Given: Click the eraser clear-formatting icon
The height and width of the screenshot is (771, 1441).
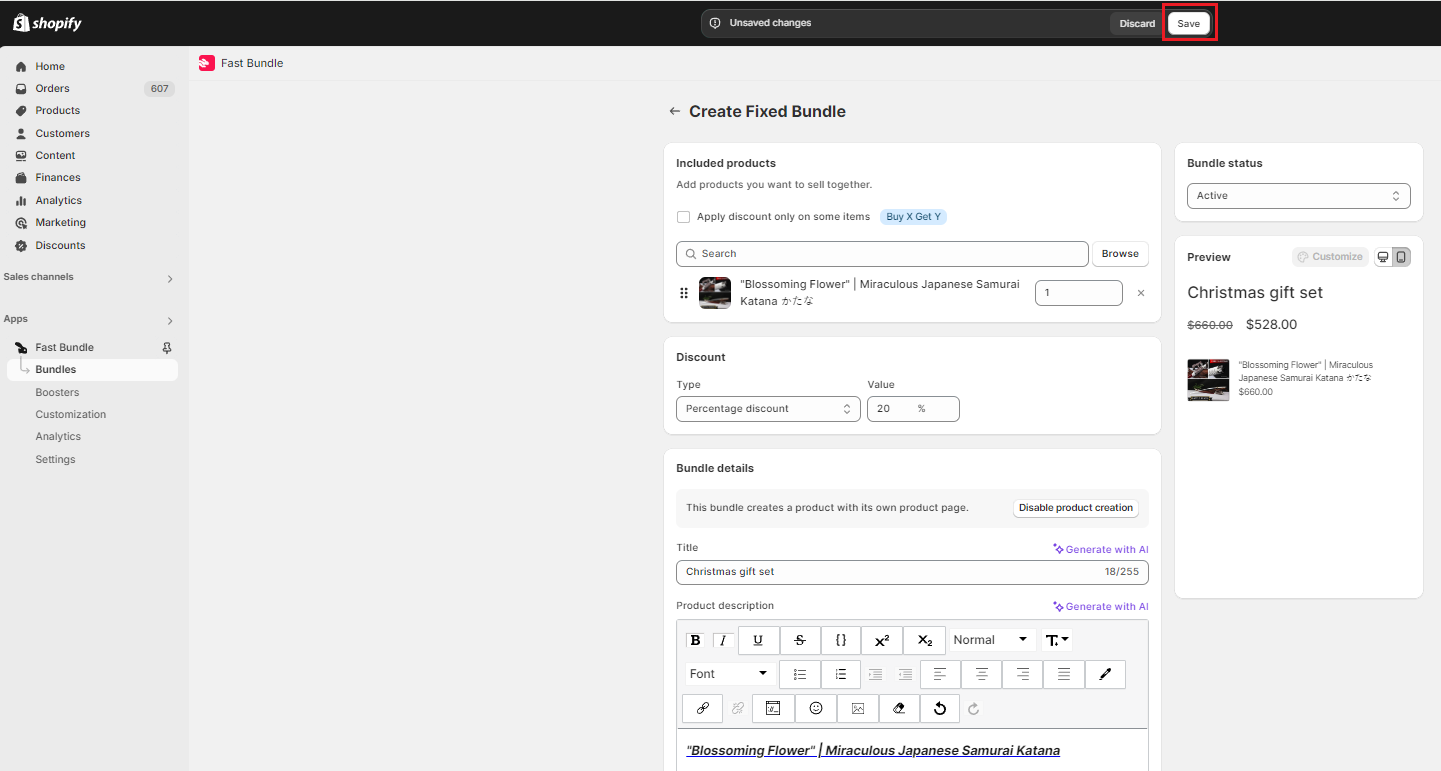Looking at the screenshot, I should point(899,708).
